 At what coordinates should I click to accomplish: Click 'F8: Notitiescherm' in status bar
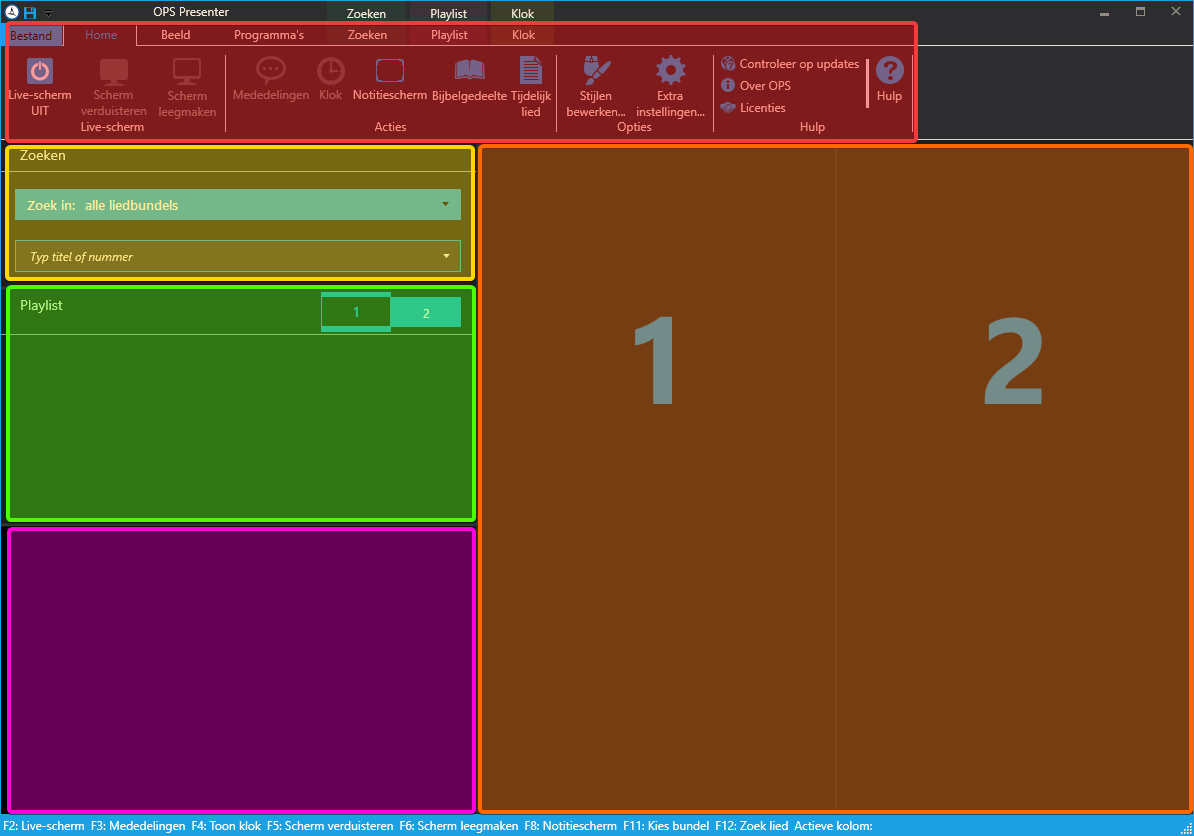[x=570, y=826]
